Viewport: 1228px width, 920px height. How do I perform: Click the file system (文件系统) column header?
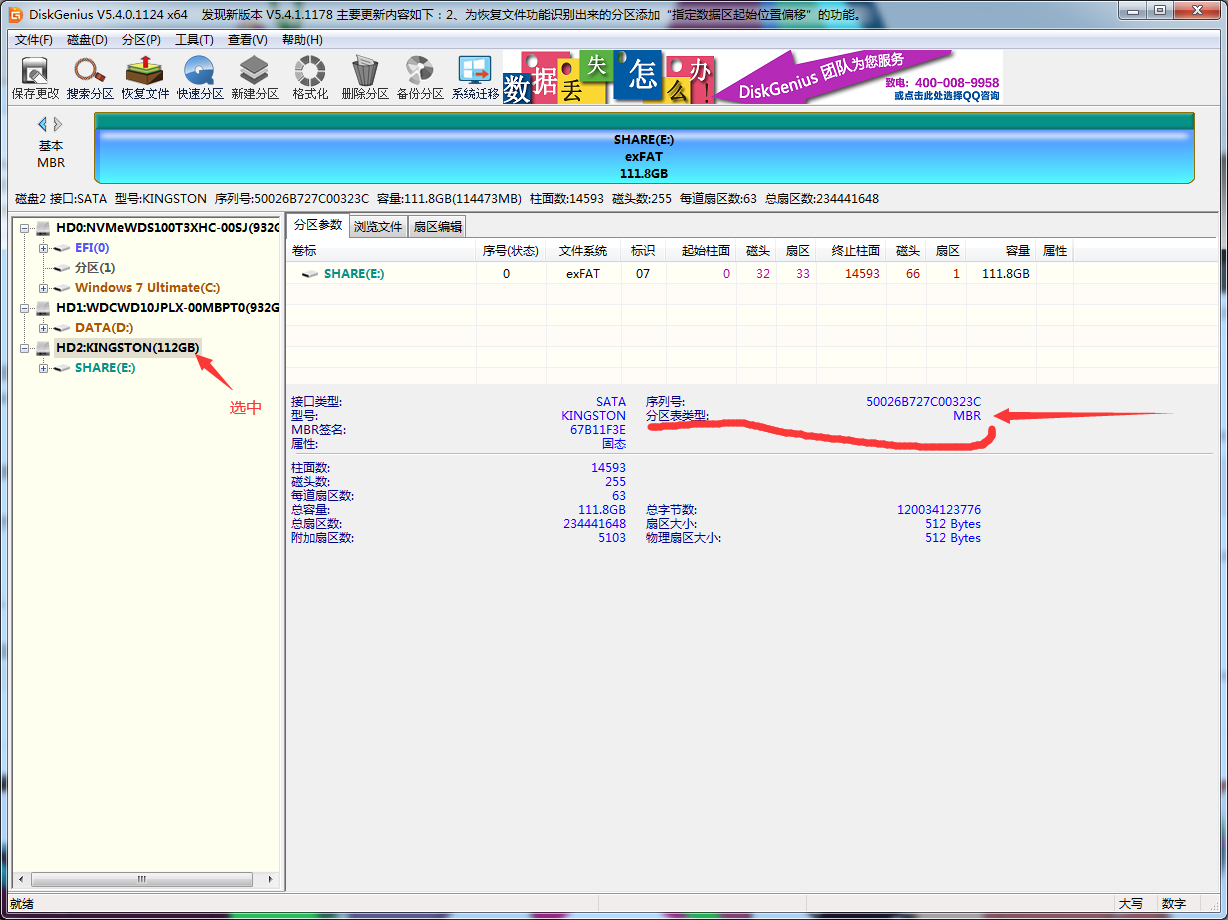pos(583,250)
